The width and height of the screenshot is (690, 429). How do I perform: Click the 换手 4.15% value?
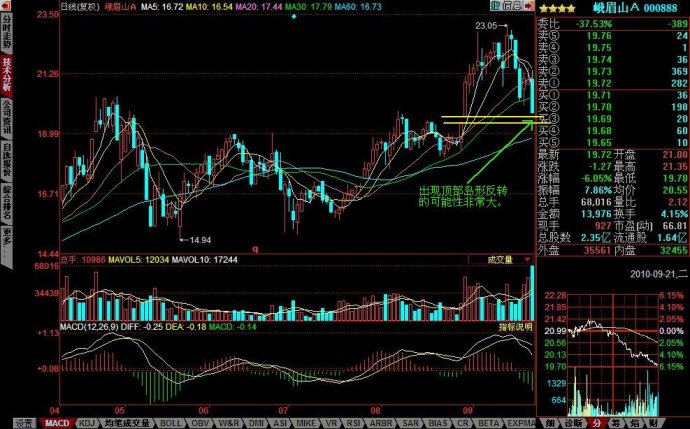[674, 214]
